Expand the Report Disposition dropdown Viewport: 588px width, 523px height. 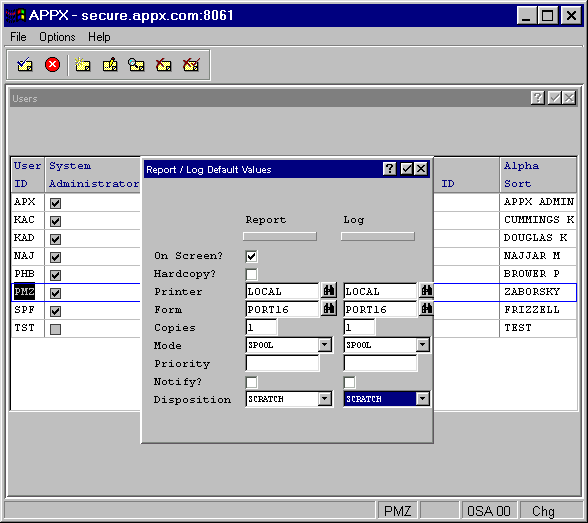click(x=325, y=399)
